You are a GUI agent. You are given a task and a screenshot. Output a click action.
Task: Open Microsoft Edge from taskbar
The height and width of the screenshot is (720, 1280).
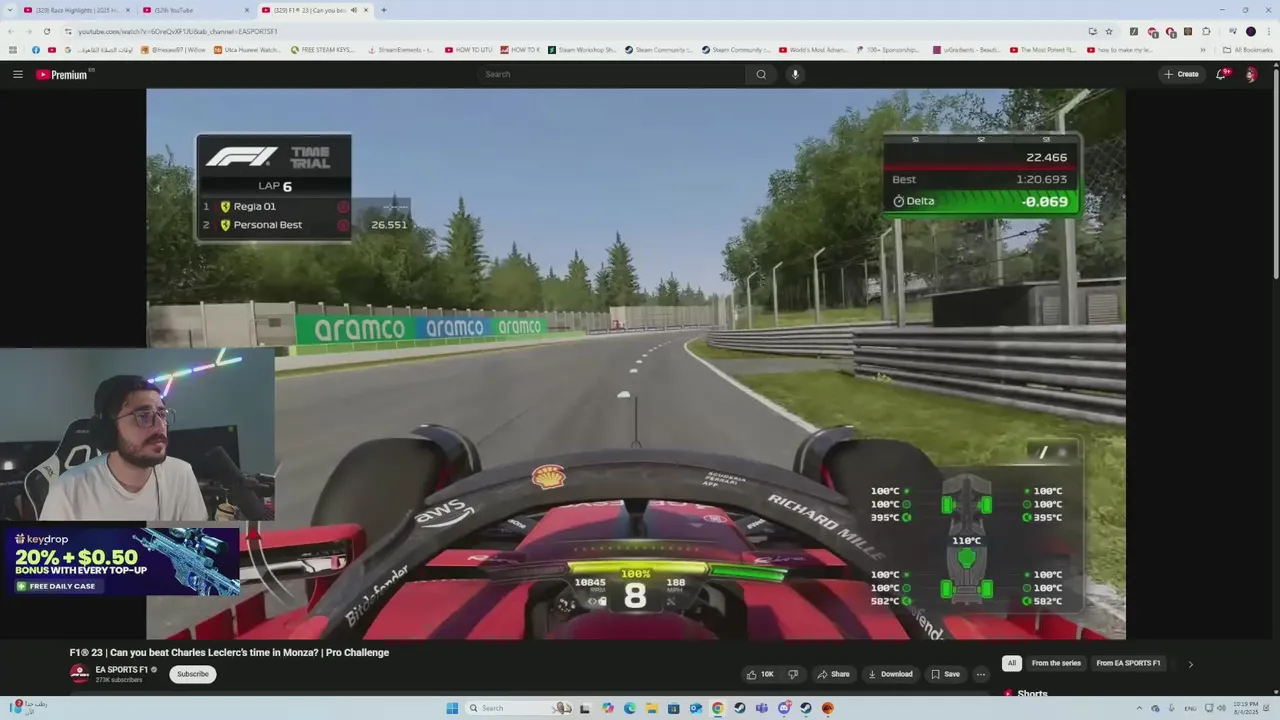click(x=630, y=708)
